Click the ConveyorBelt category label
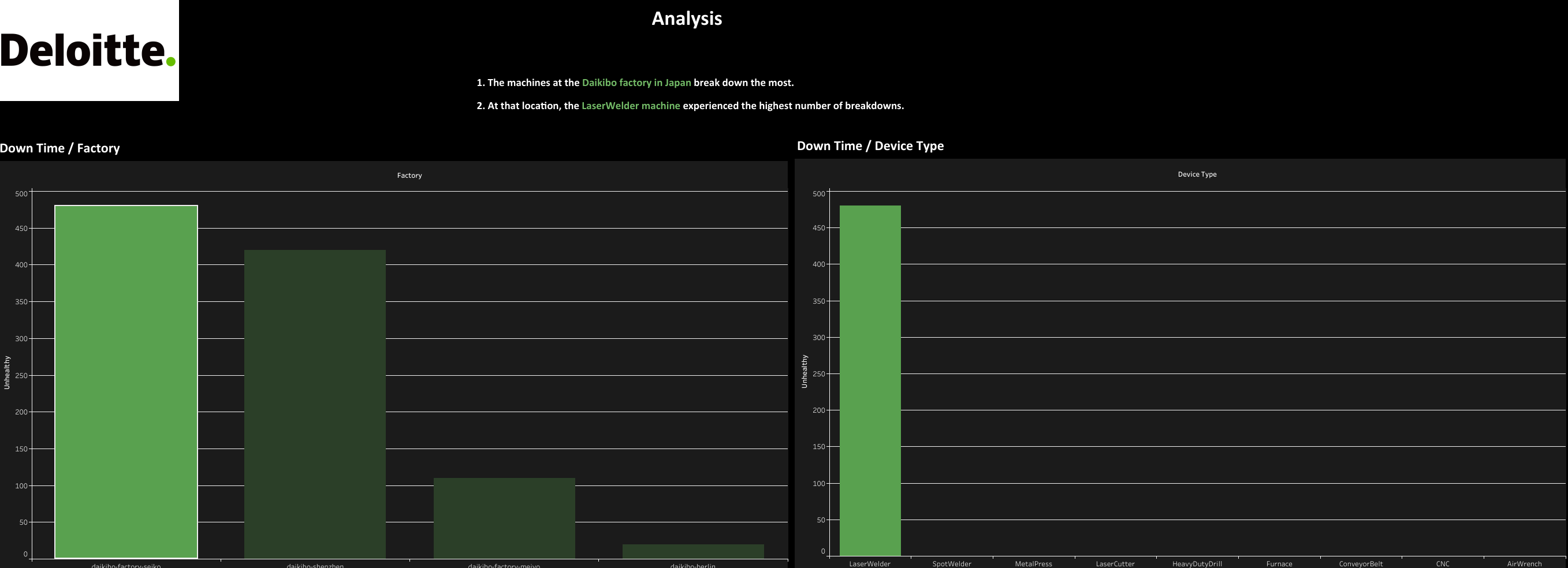The width and height of the screenshot is (1568, 568). pyautogui.click(x=1361, y=564)
